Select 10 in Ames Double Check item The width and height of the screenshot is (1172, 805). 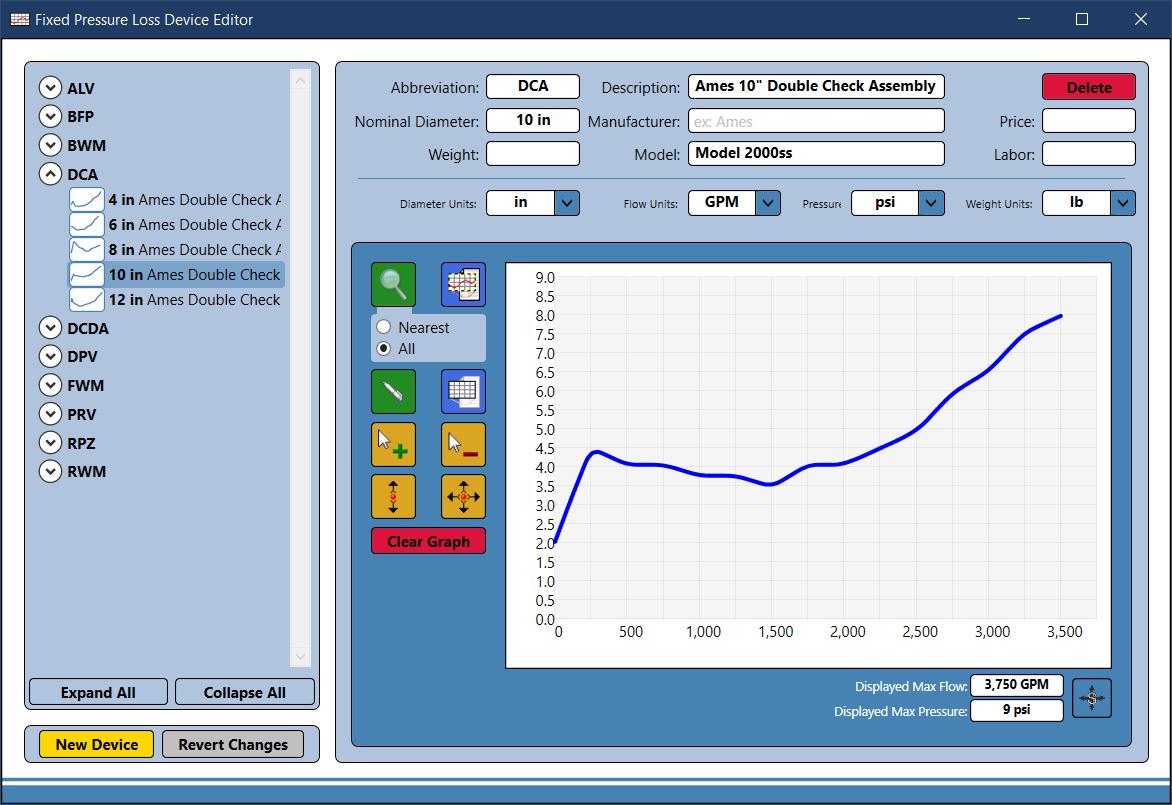click(x=176, y=274)
